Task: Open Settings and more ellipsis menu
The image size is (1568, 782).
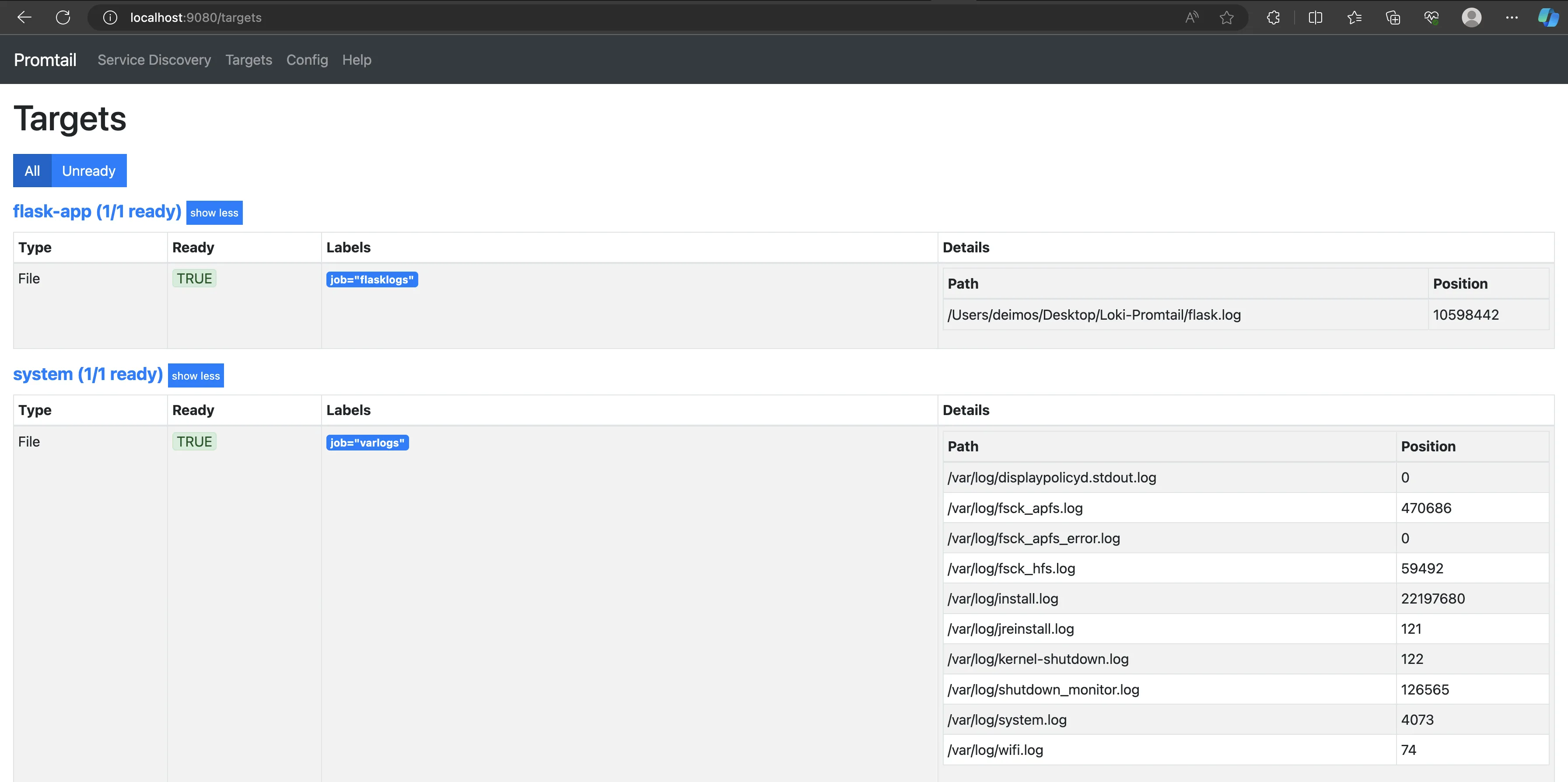Action: pos(1512,17)
